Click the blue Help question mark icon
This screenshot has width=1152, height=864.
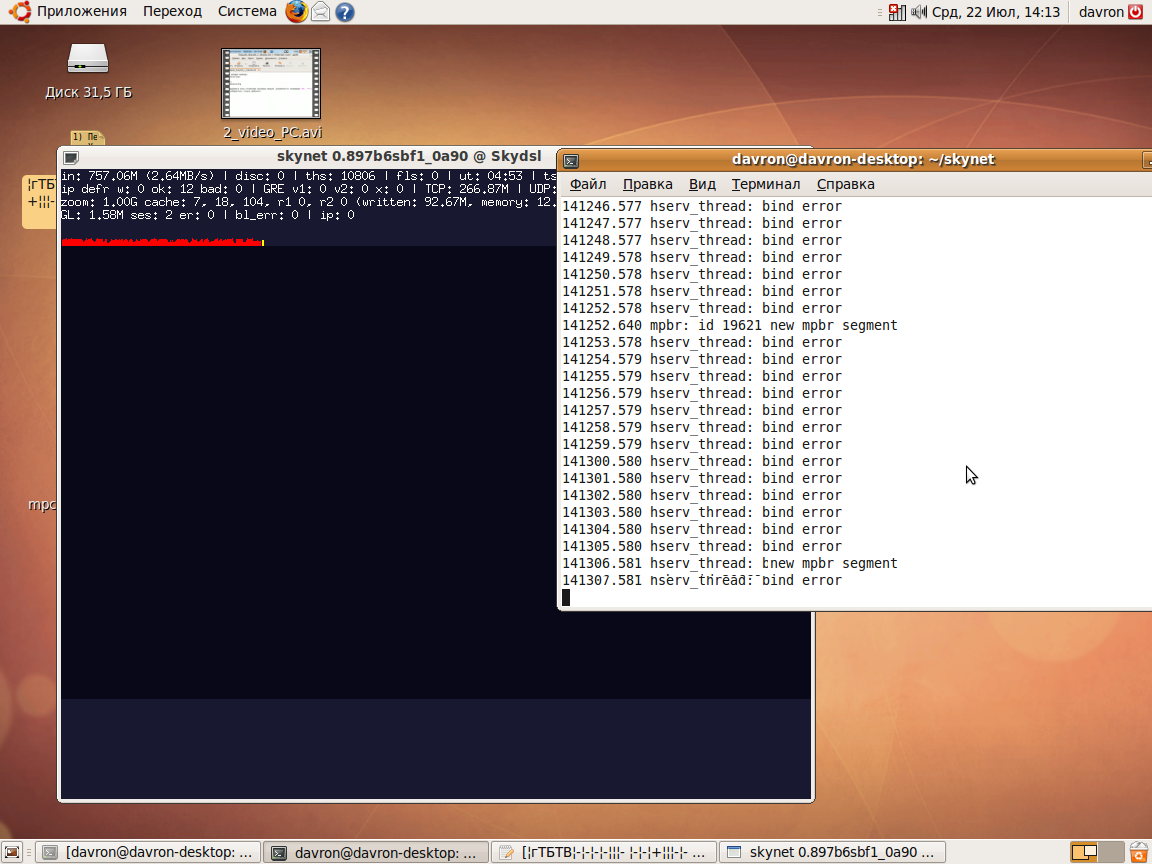pyautogui.click(x=344, y=12)
